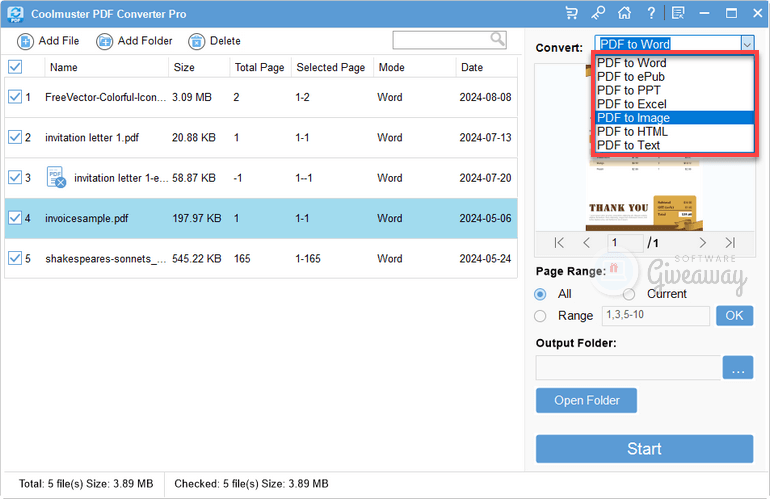Sort by Size column header
The height and width of the screenshot is (499, 770).
click(x=184, y=67)
